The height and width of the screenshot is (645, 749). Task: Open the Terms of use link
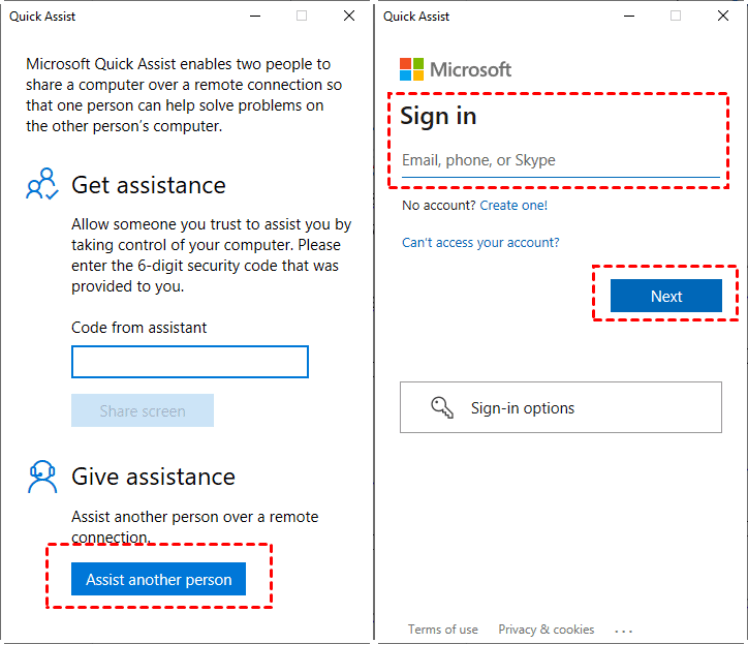442,630
